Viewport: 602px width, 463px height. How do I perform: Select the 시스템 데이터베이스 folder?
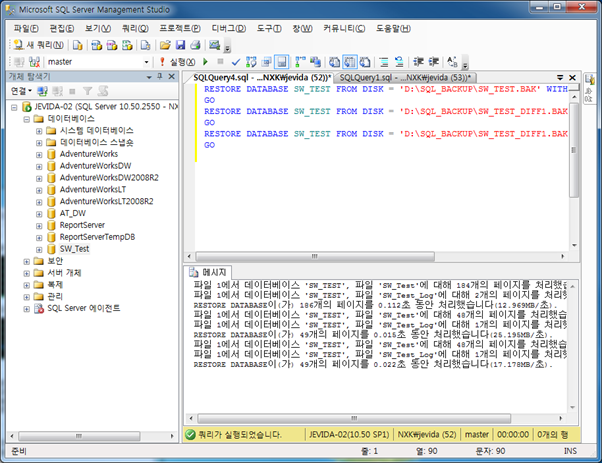[97, 130]
